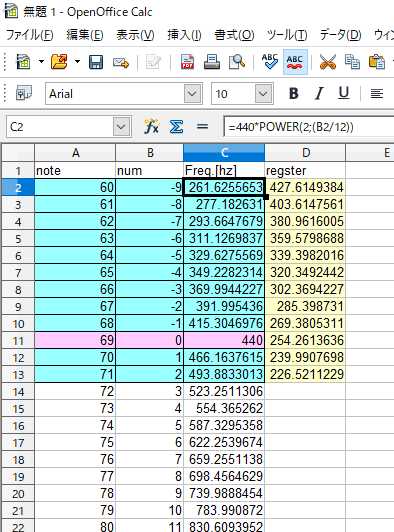The height and width of the screenshot is (532, 394).
Task: Click the Edit file icon
Action: click(x=153, y=62)
